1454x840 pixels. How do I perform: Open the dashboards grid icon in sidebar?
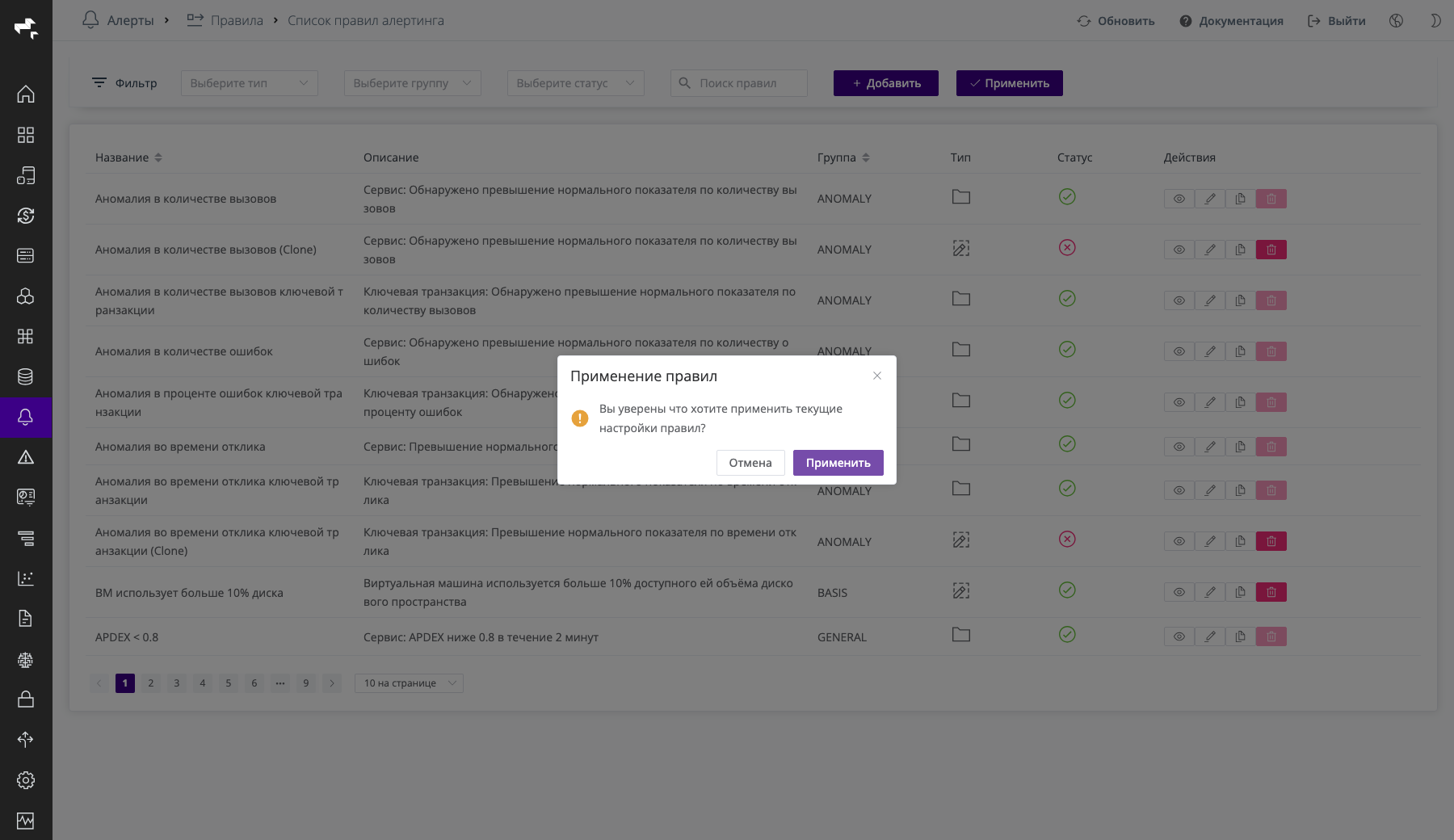pos(26,135)
